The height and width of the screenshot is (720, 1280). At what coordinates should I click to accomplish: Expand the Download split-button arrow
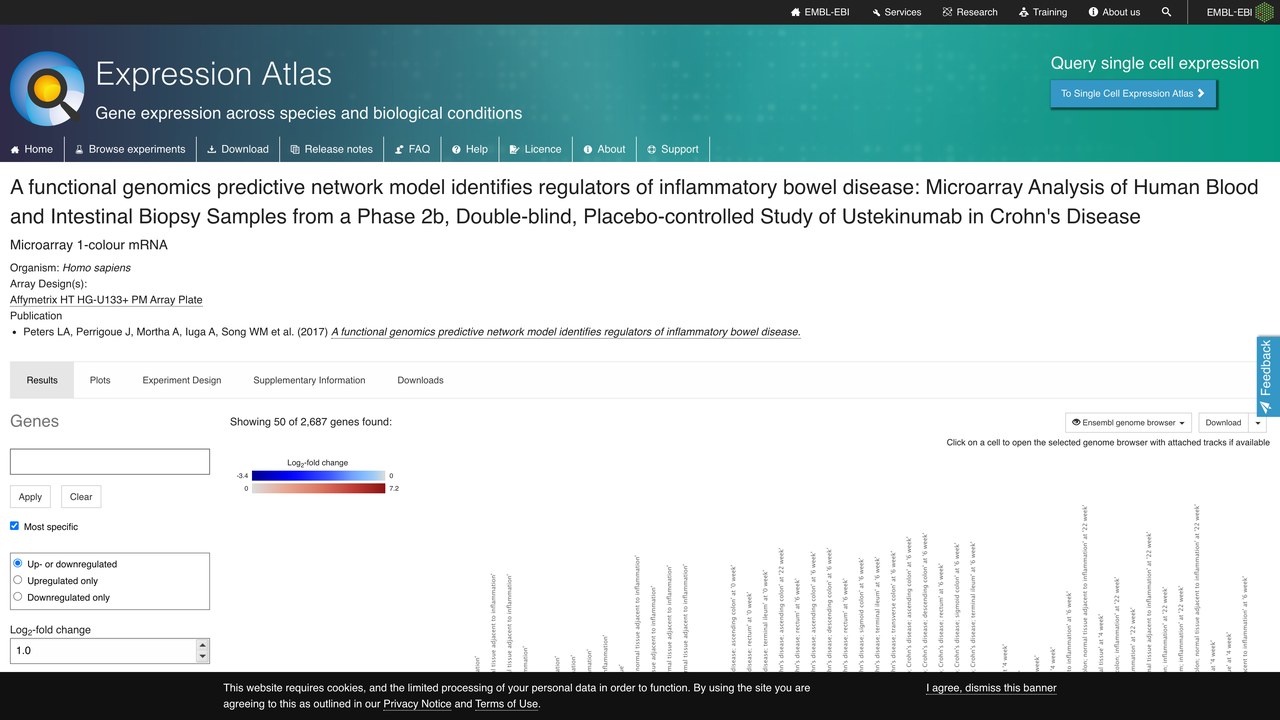[1259, 423]
